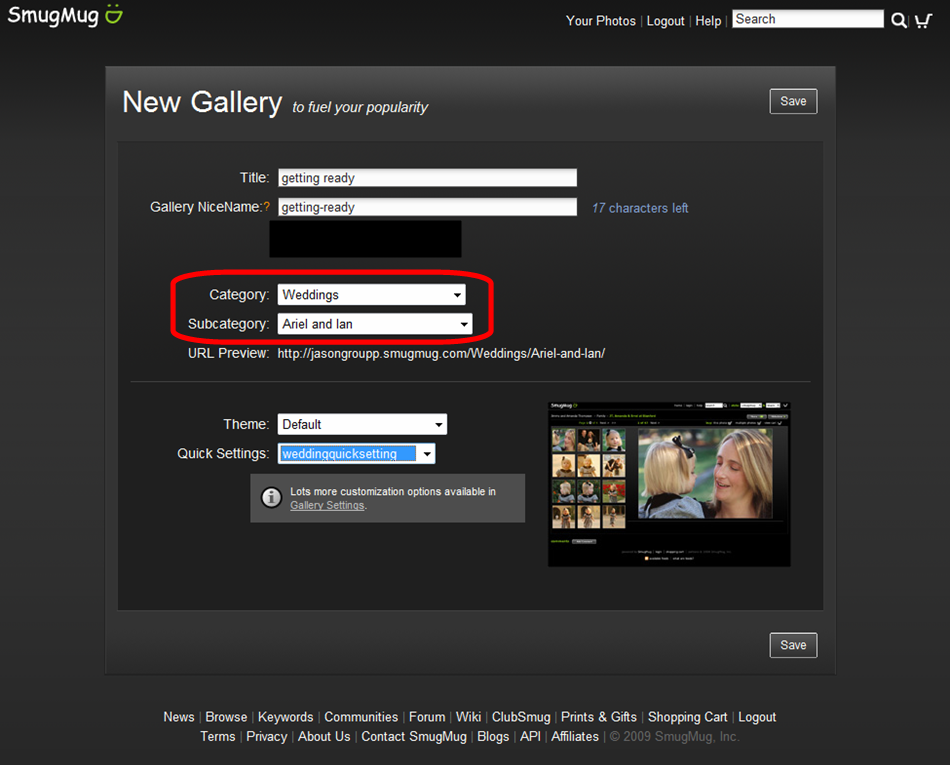Click the 'New Gallery' heading
The height and width of the screenshot is (765, 950).
[202, 102]
